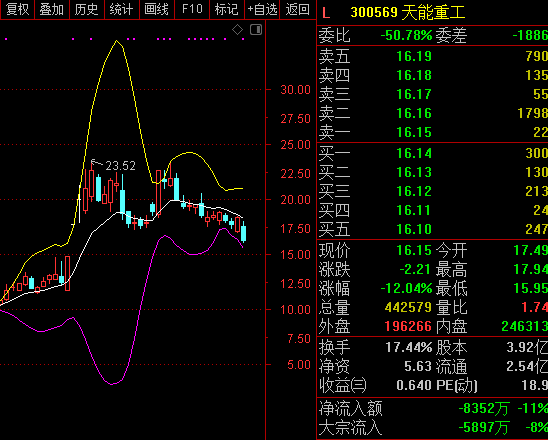Click the diamond icon above the chart

(238, 30)
